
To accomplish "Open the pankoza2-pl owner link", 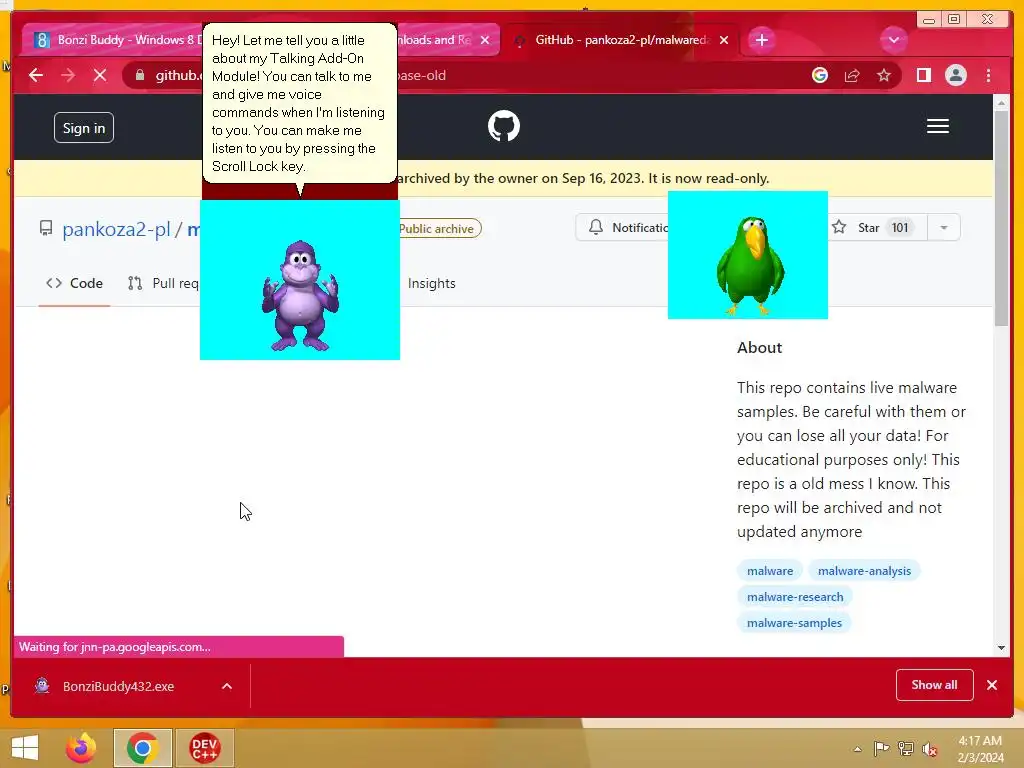I will tap(116, 229).
